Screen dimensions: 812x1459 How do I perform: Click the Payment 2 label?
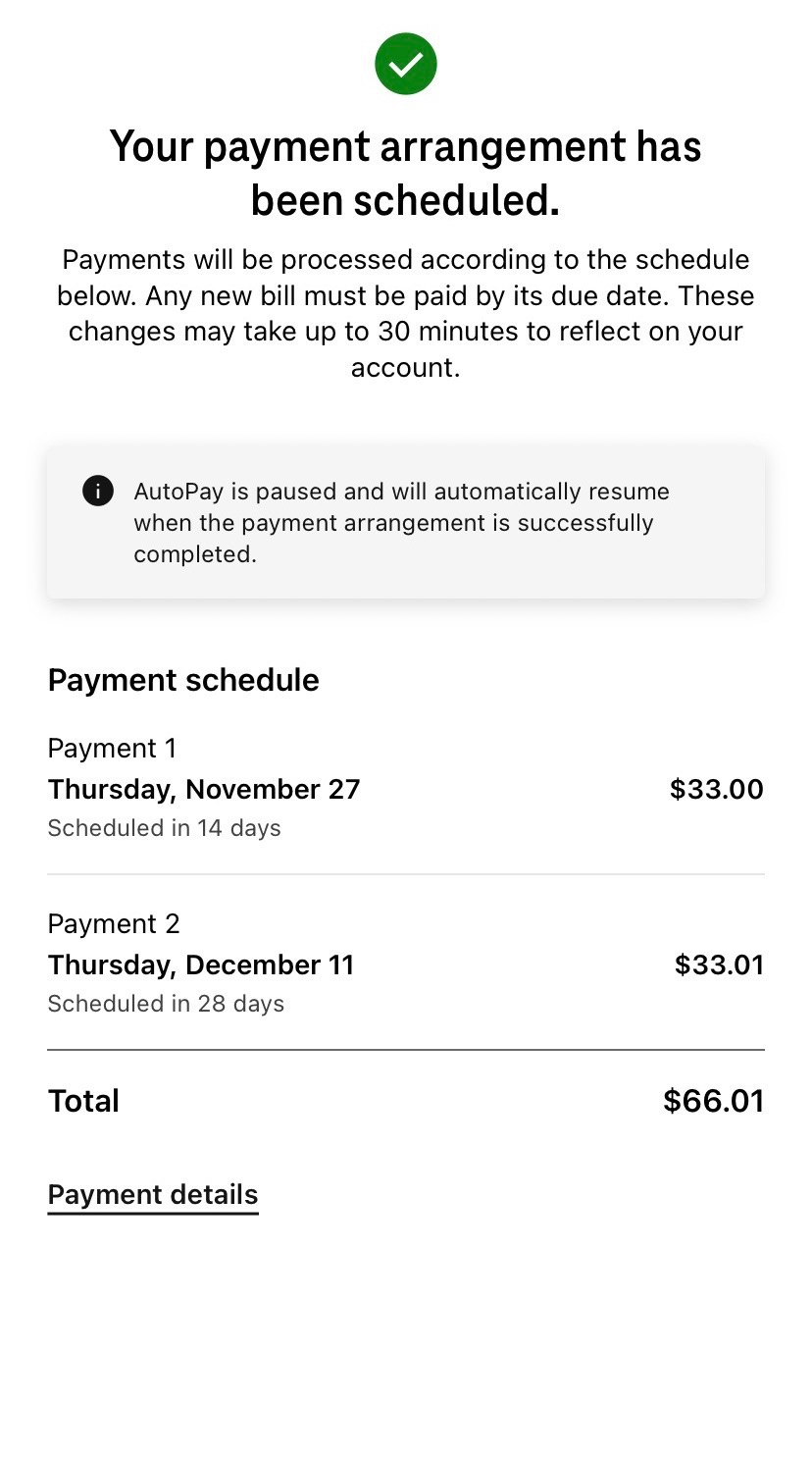coord(114,924)
